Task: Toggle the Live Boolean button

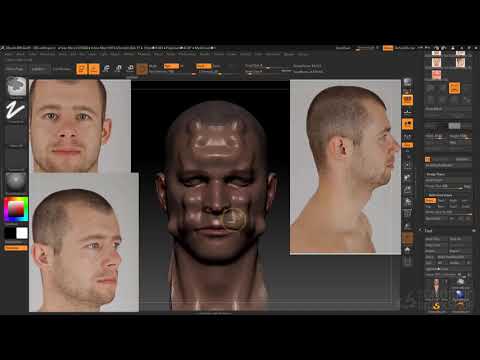Action: (62, 69)
